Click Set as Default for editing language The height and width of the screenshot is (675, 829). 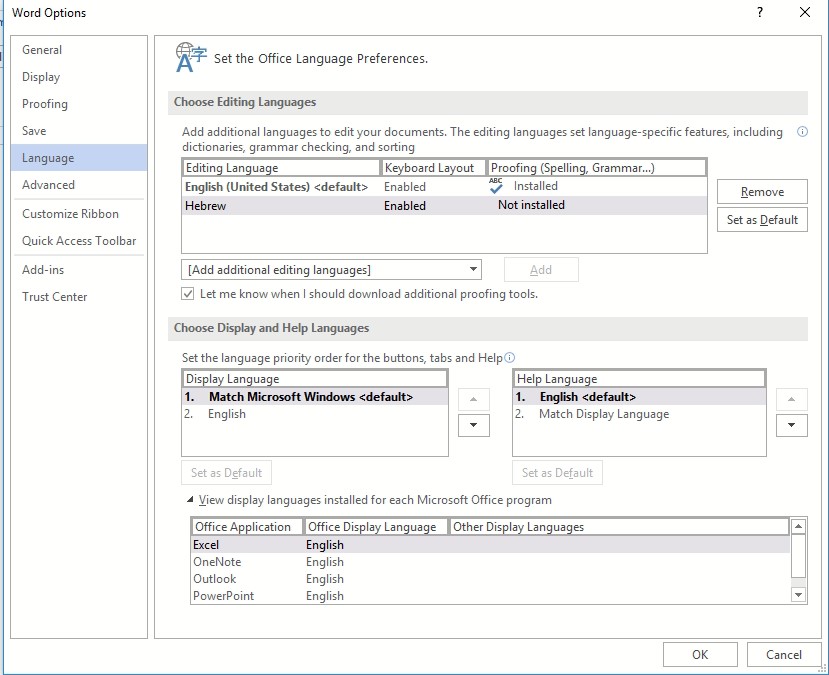point(762,219)
